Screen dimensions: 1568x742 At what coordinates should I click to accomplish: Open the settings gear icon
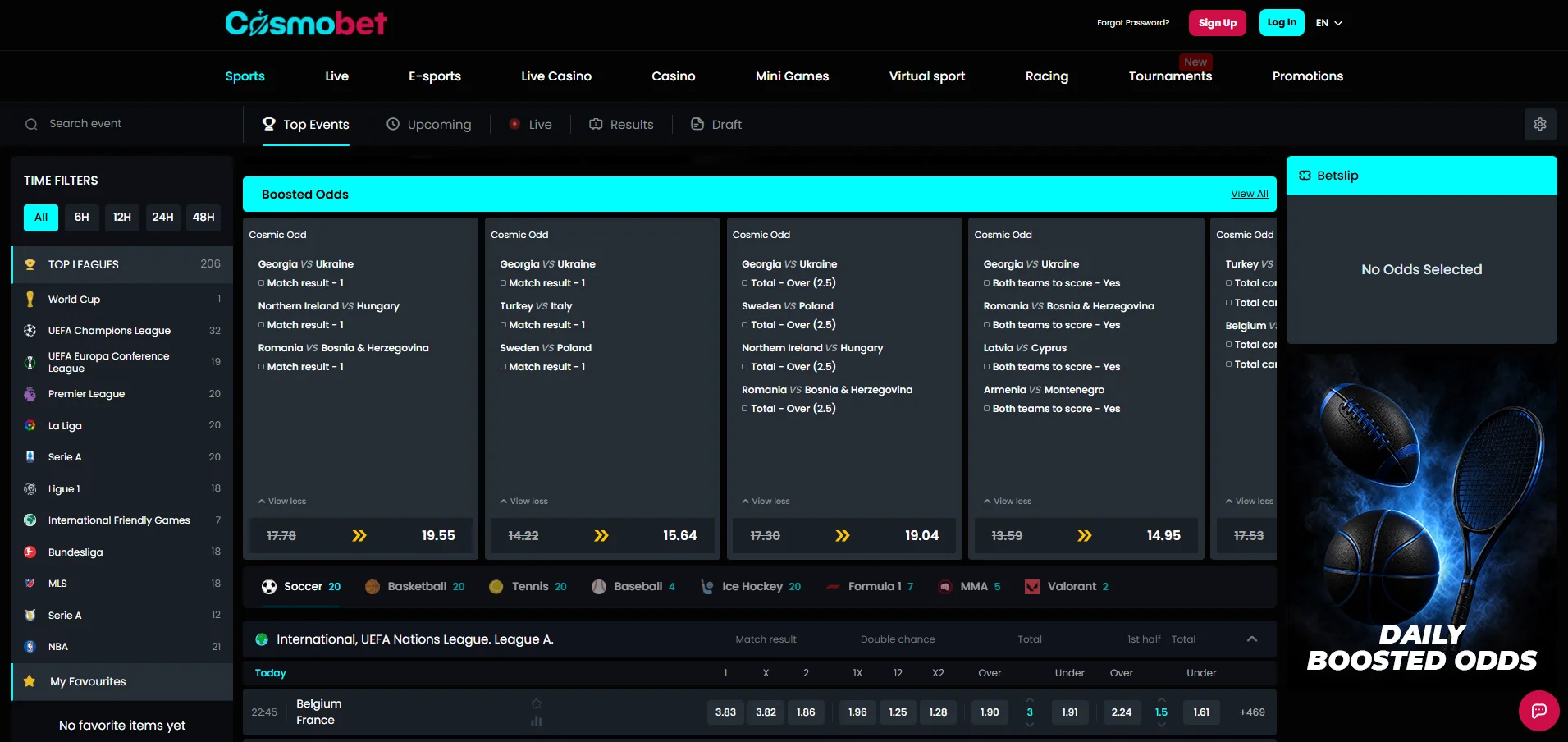1540,124
